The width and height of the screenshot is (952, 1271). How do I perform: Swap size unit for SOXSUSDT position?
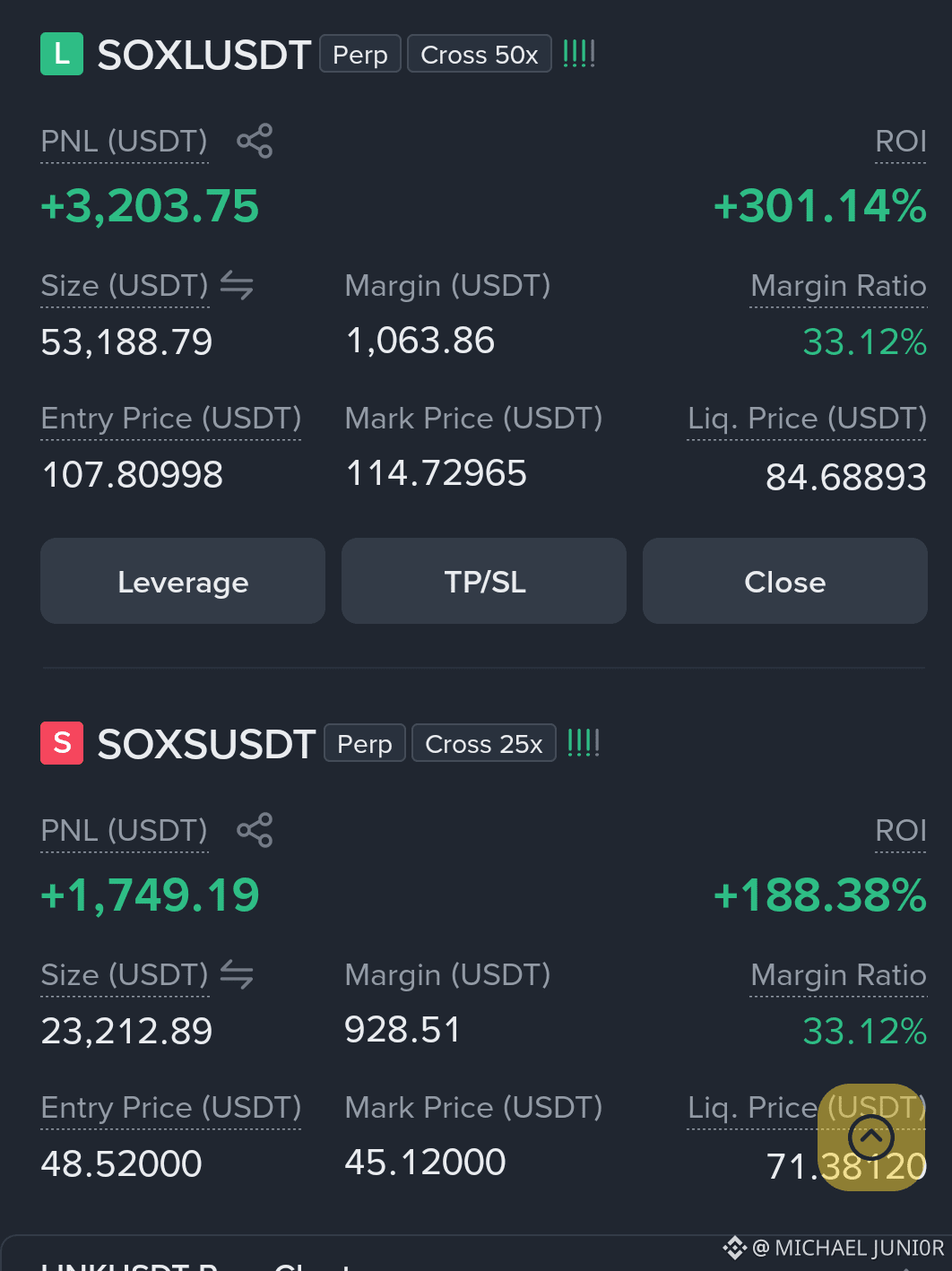pyautogui.click(x=237, y=974)
